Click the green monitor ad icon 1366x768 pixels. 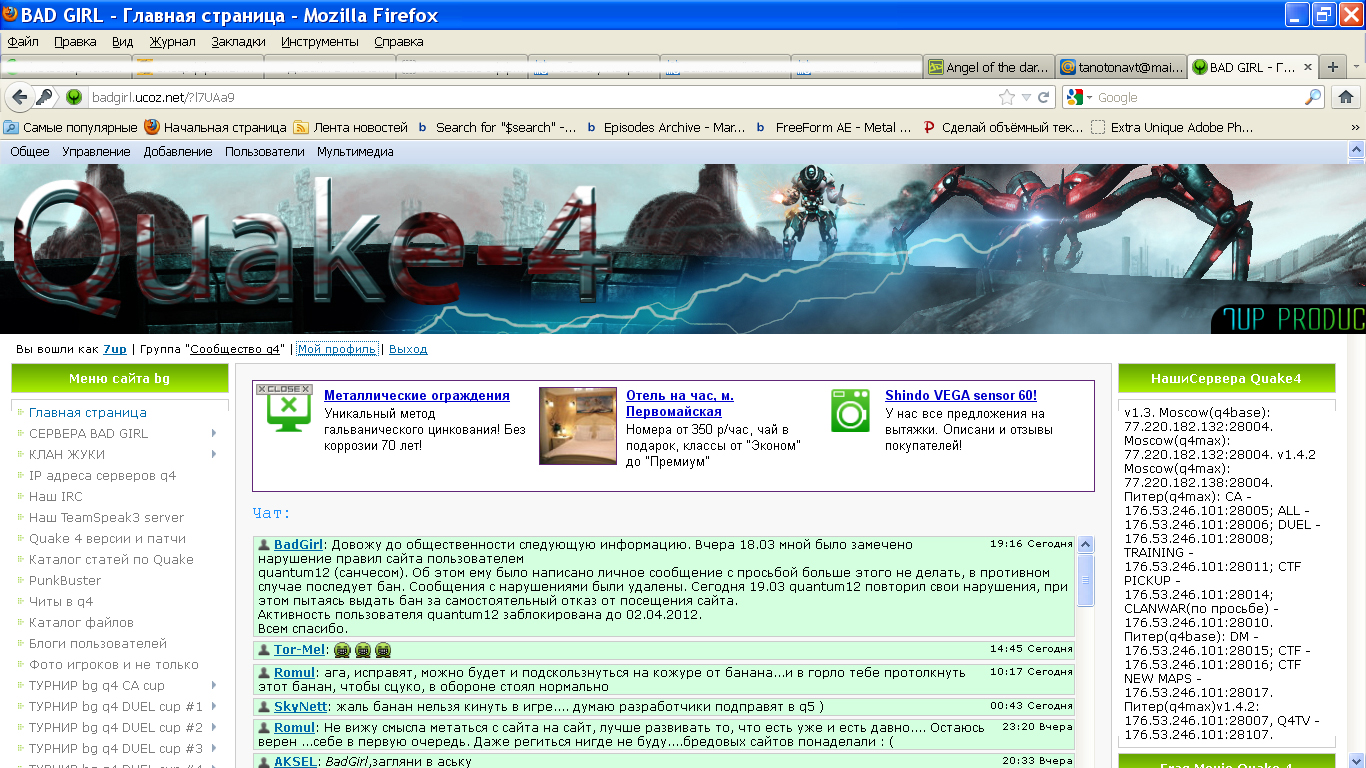pyautogui.click(x=288, y=412)
